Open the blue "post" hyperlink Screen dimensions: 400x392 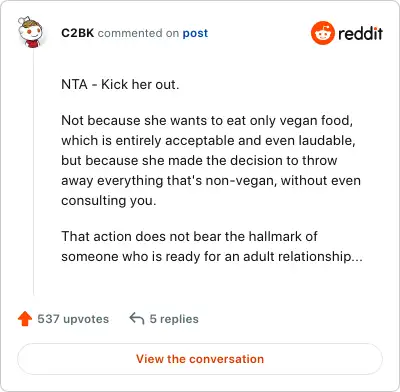click(x=195, y=33)
